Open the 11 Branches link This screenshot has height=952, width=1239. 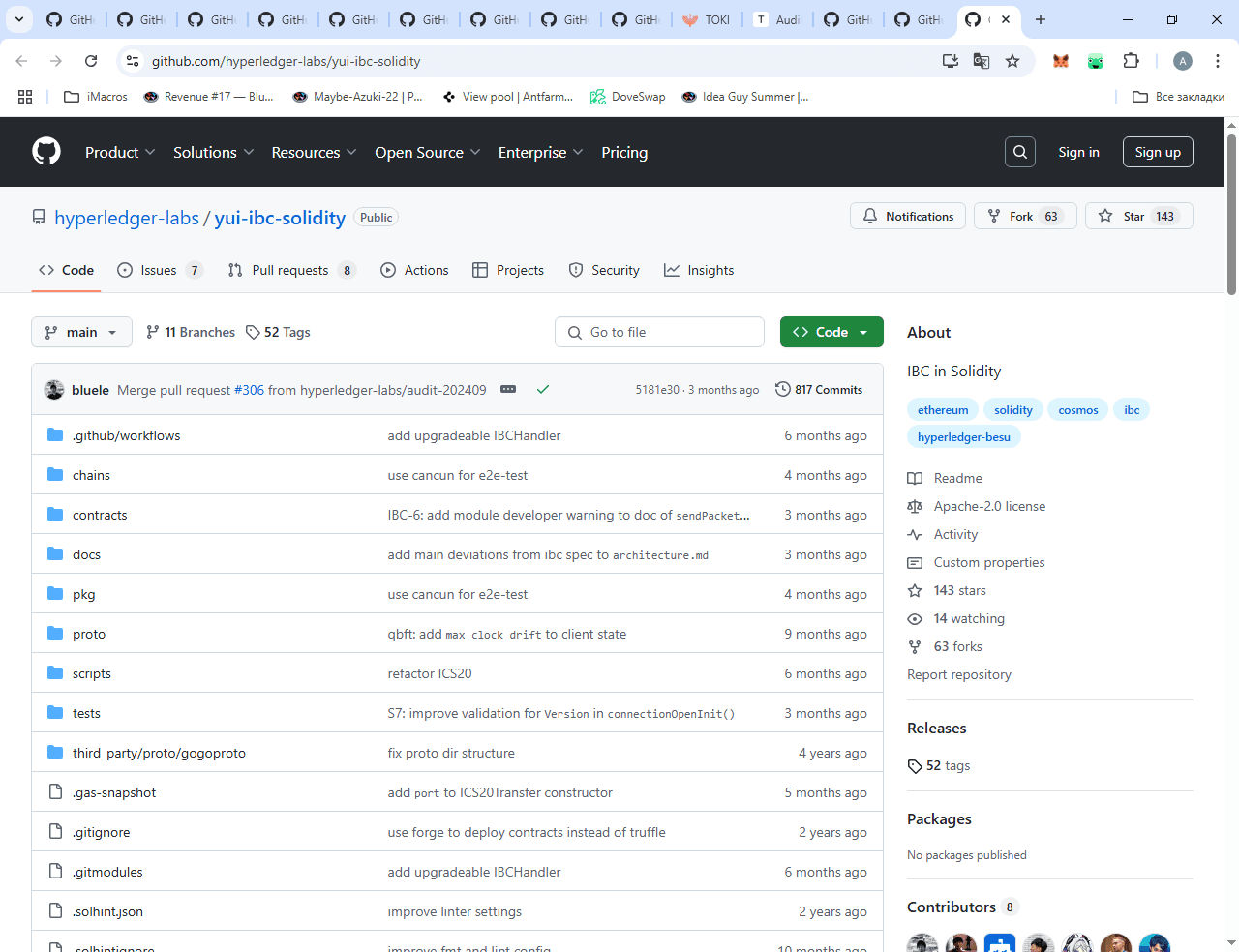(191, 332)
